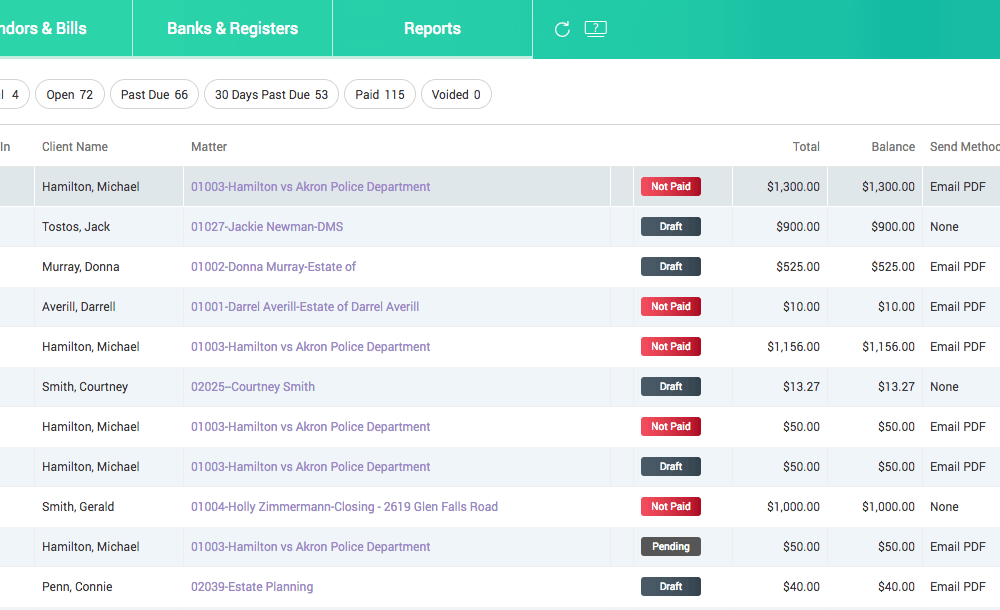The height and width of the screenshot is (610, 1000).
Task: Open matter 02025--Courtney Smith
Action: (x=253, y=387)
